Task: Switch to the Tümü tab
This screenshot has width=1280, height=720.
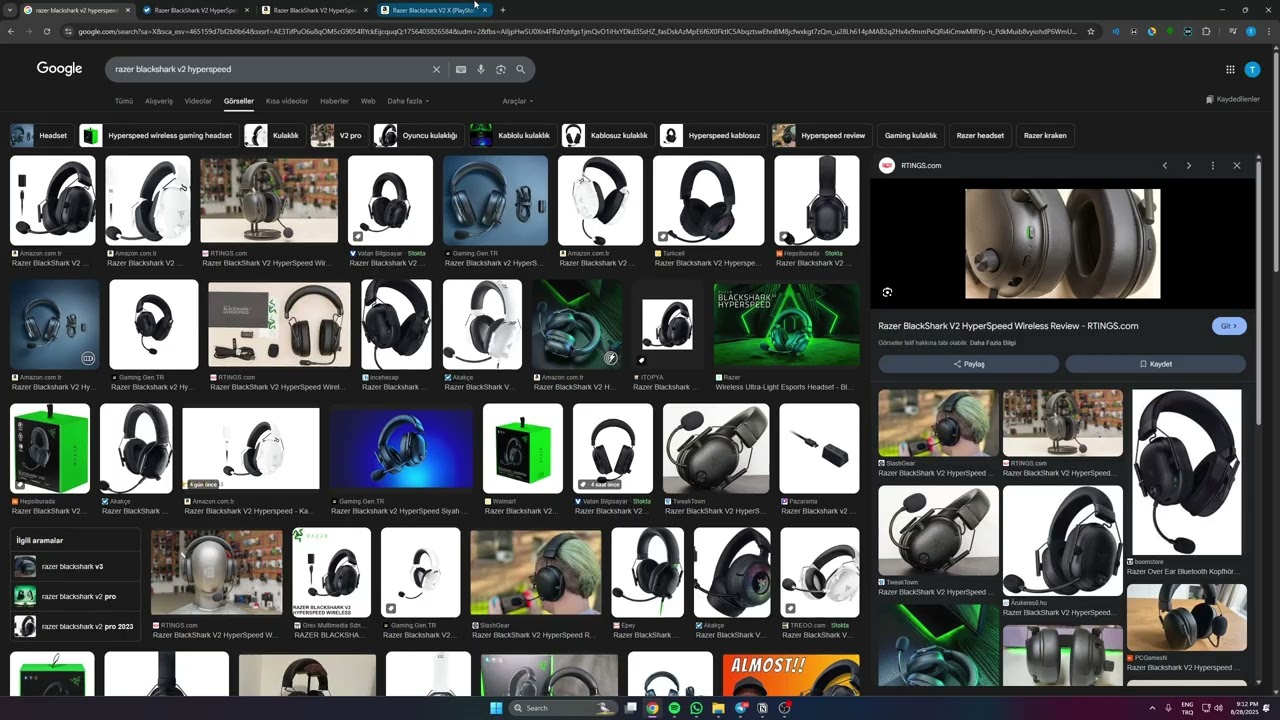Action: coord(124,101)
